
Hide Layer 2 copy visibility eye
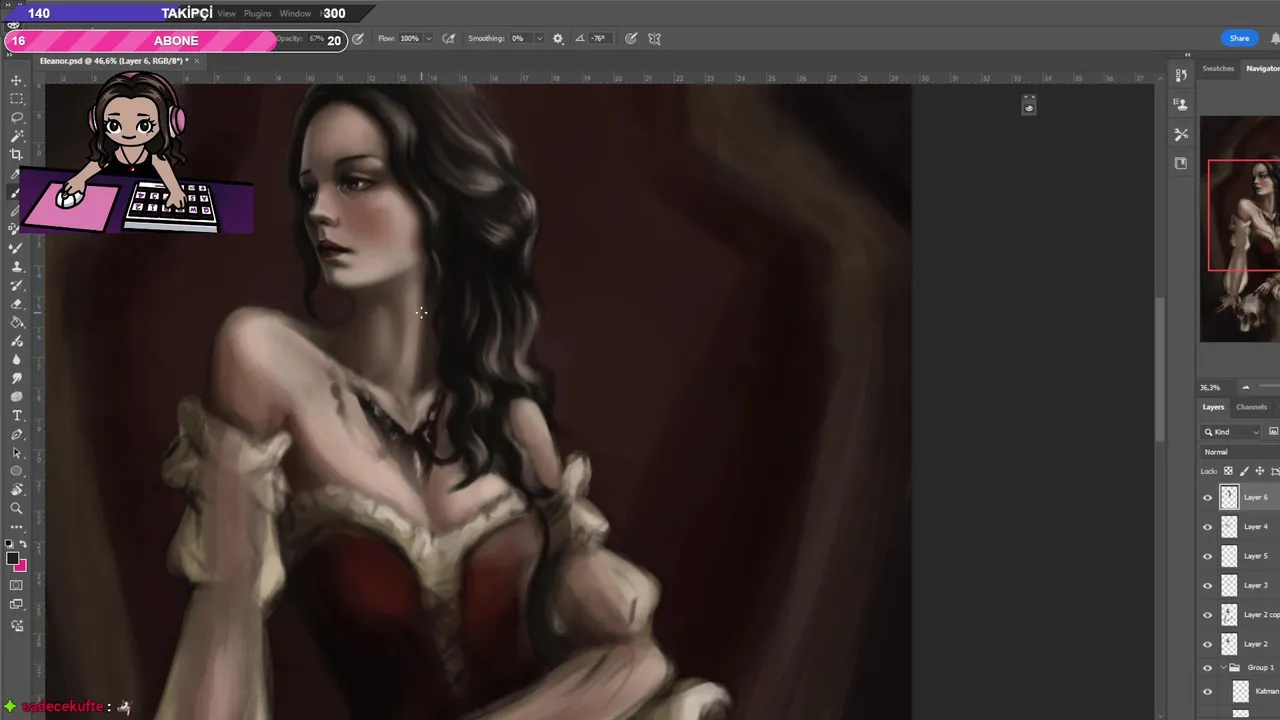(x=1207, y=615)
